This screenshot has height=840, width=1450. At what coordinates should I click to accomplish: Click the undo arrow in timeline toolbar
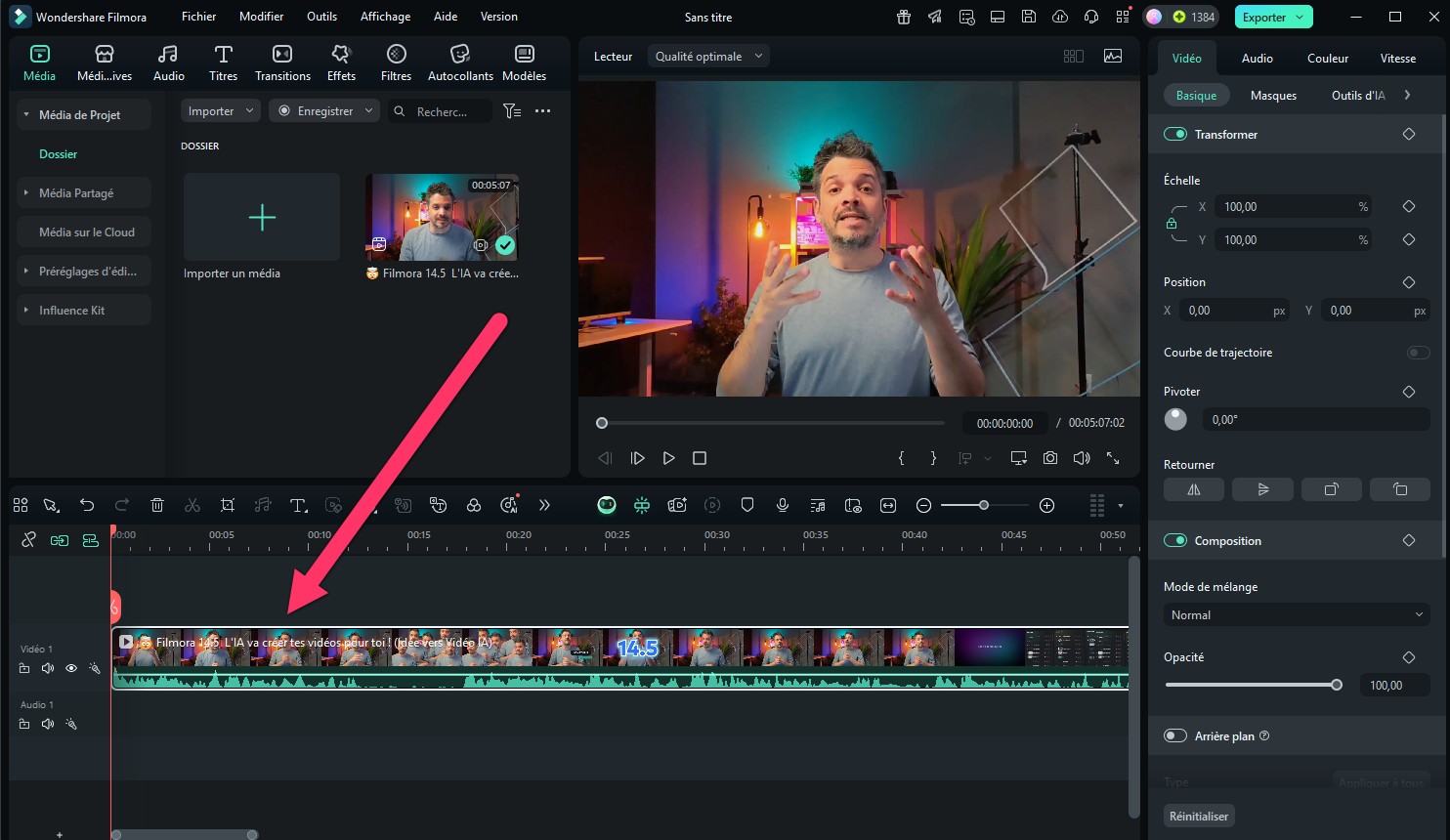point(87,505)
